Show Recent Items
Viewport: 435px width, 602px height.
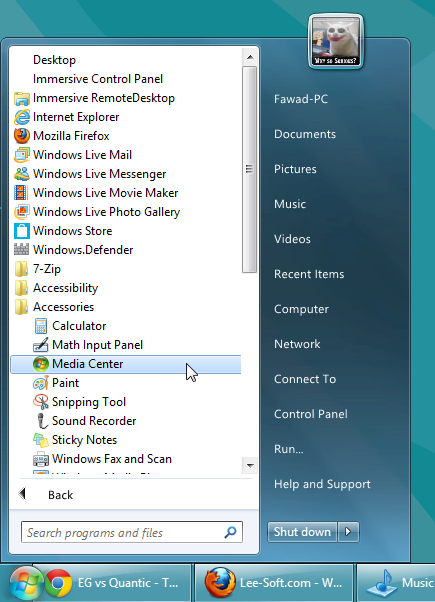(309, 274)
